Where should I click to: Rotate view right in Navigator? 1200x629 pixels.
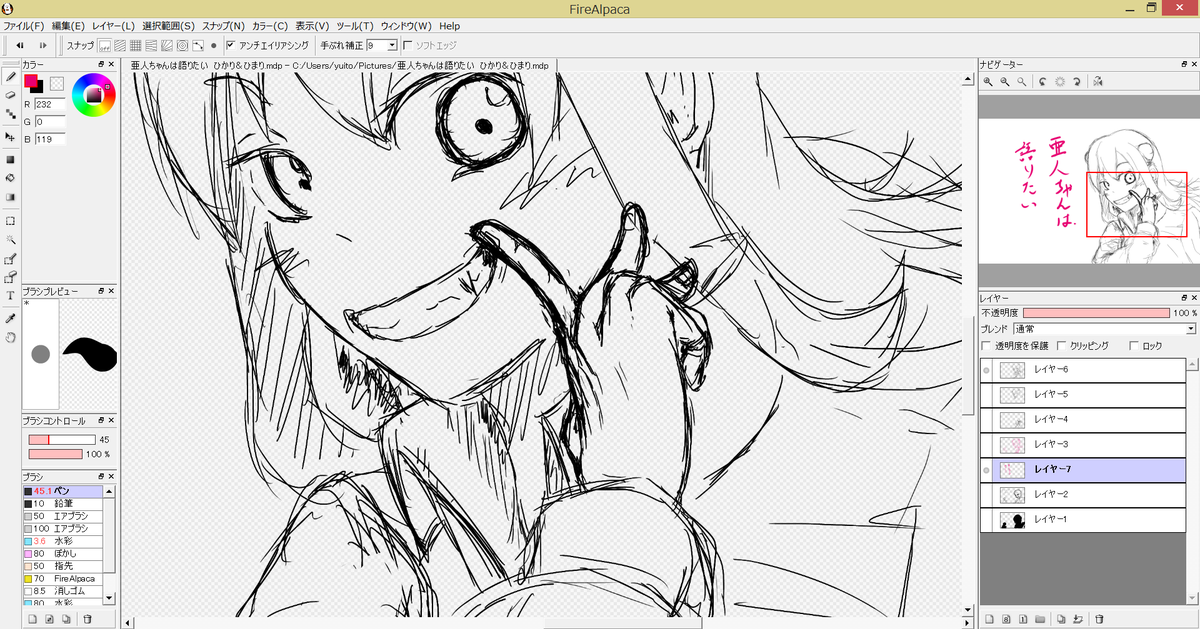coord(1076,82)
